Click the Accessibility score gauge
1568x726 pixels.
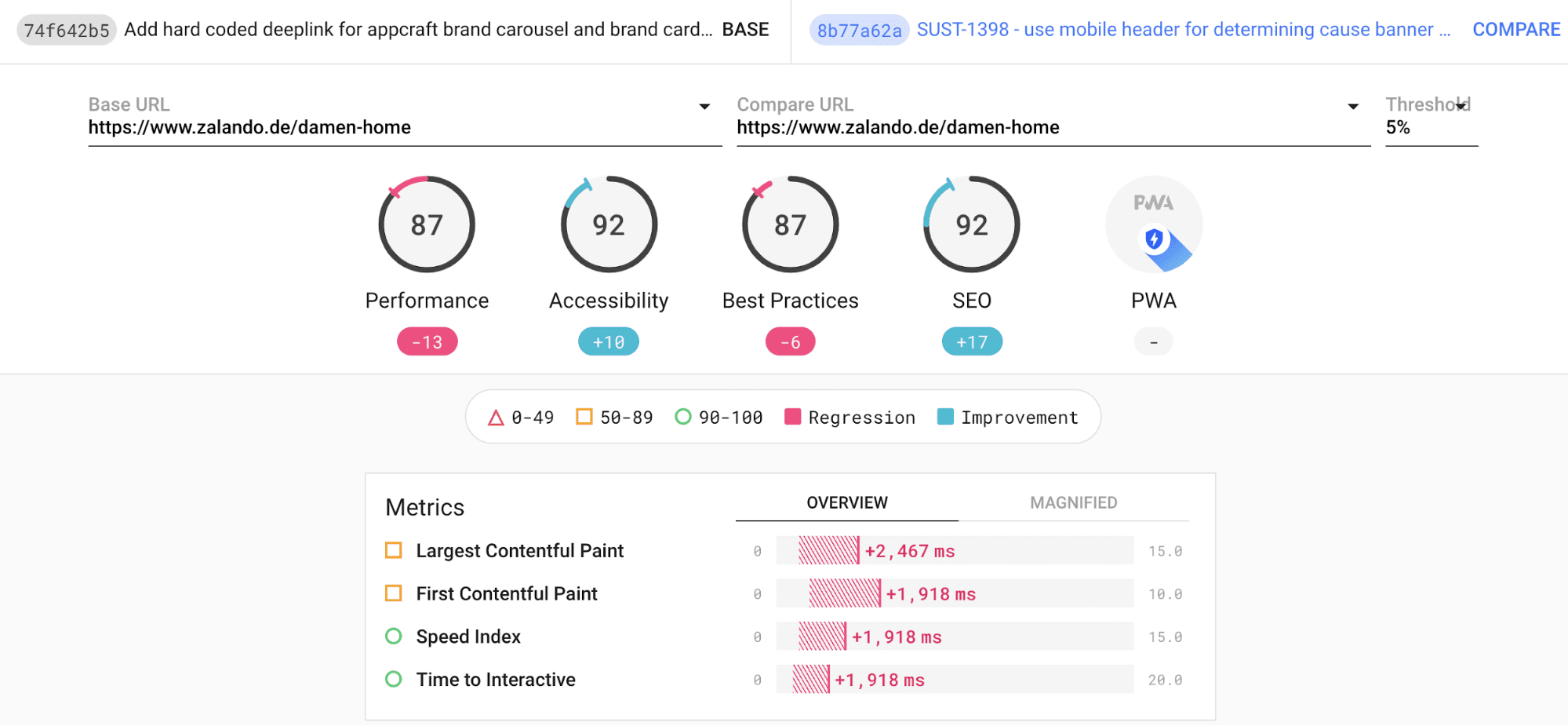(608, 224)
